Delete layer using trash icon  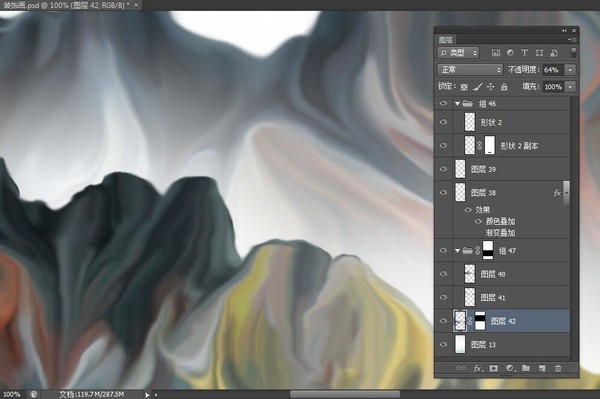[x=558, y=368]
